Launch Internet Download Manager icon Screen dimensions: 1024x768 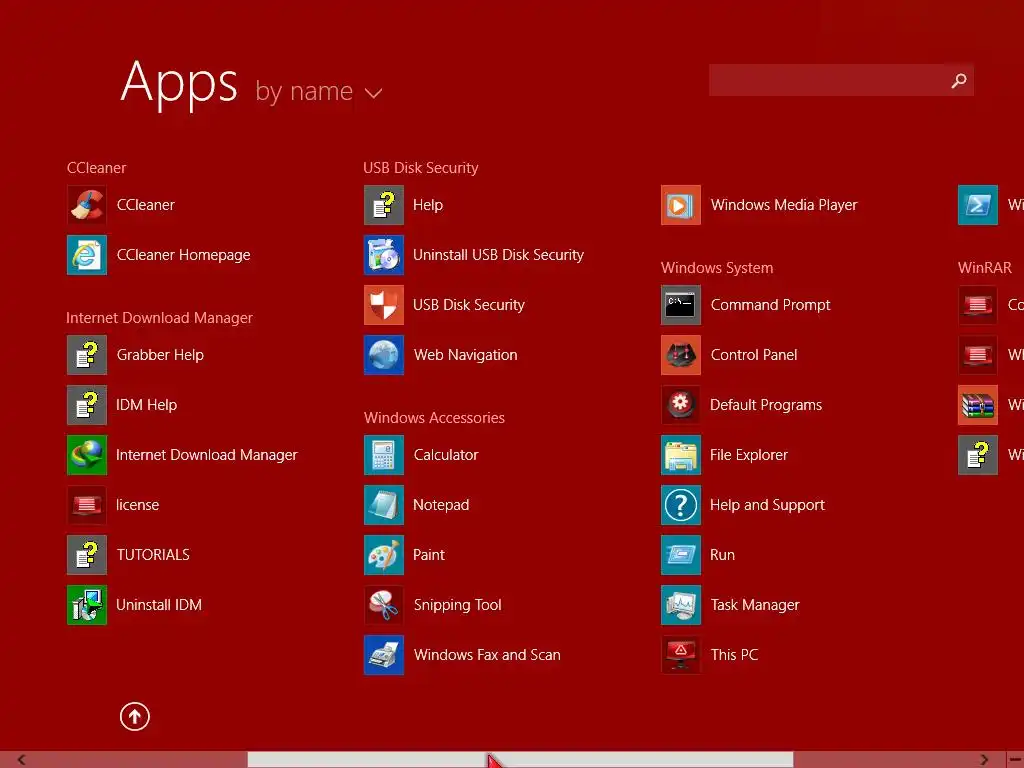click(87, 455)
